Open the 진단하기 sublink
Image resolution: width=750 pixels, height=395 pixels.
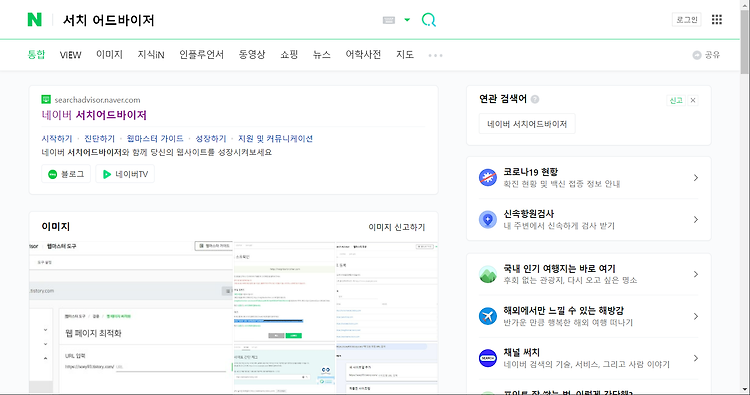[x=99, y=139]
